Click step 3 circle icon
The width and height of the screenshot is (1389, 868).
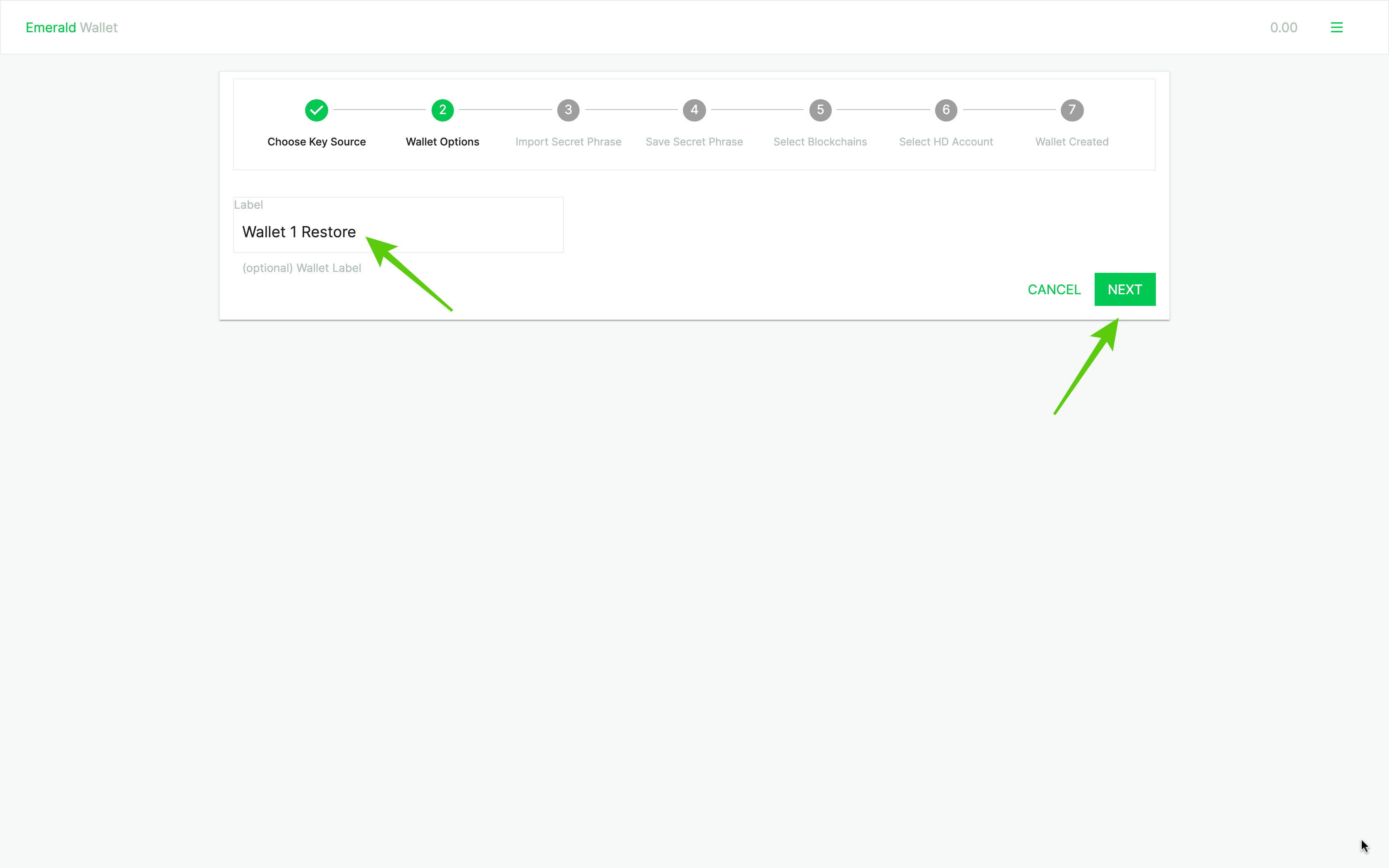[568, 110]
